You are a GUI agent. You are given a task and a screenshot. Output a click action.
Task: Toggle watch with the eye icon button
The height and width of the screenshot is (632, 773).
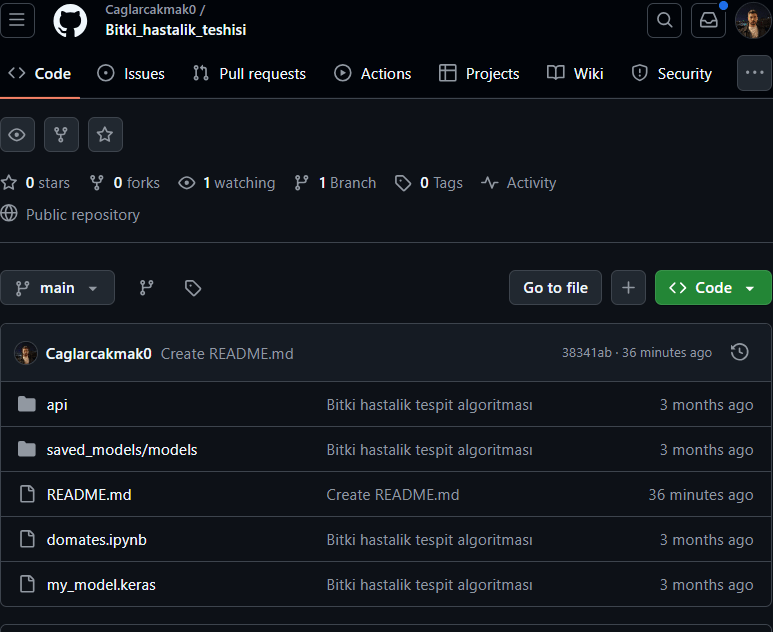pyautogui.click(x=18, y=134)
